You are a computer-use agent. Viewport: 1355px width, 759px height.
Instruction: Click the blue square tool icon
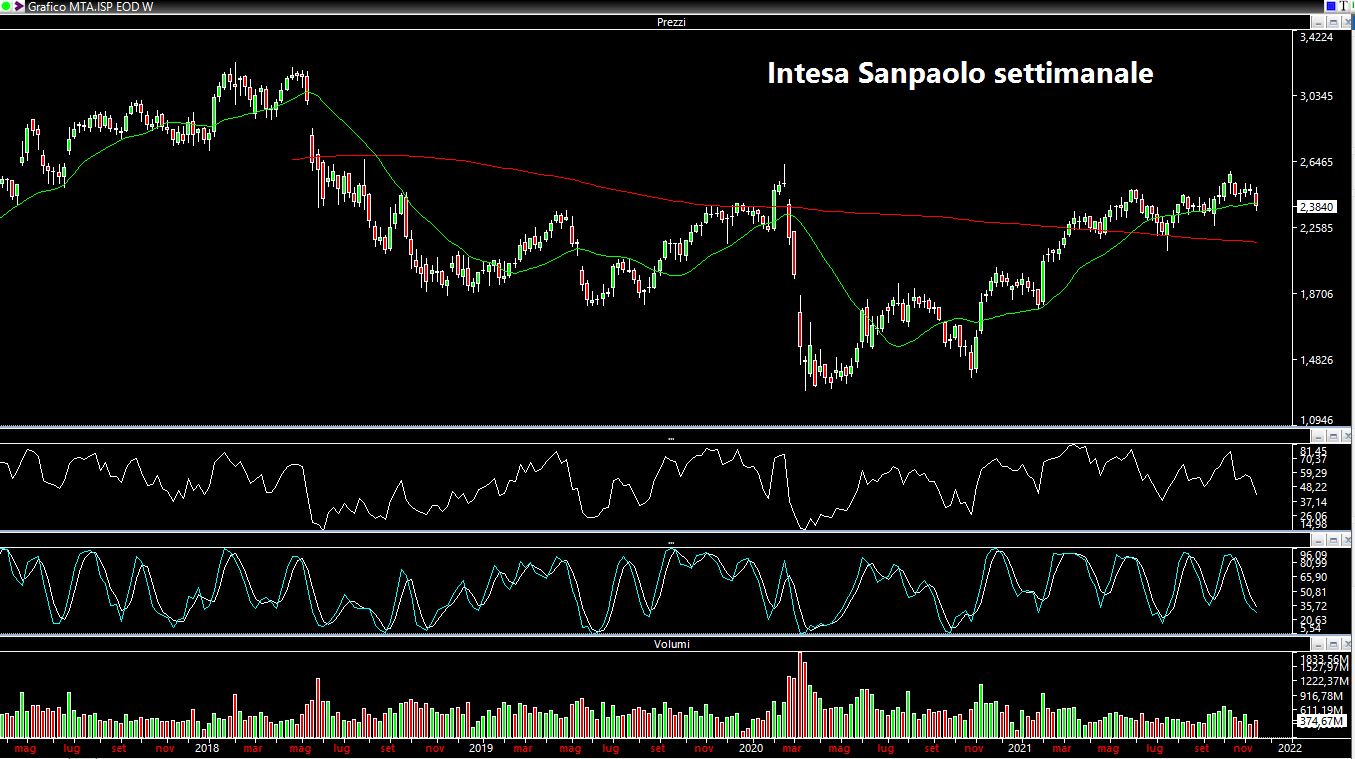tap(1331, 6)
